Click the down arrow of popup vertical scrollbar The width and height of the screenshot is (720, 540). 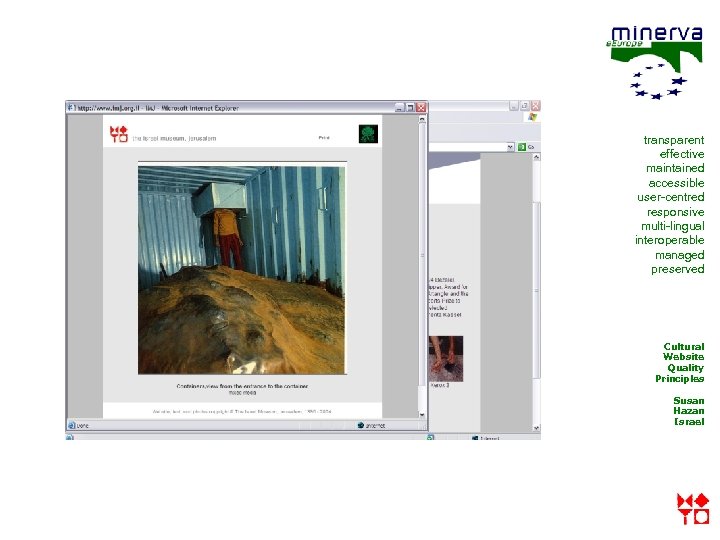[x=422, y=414]
